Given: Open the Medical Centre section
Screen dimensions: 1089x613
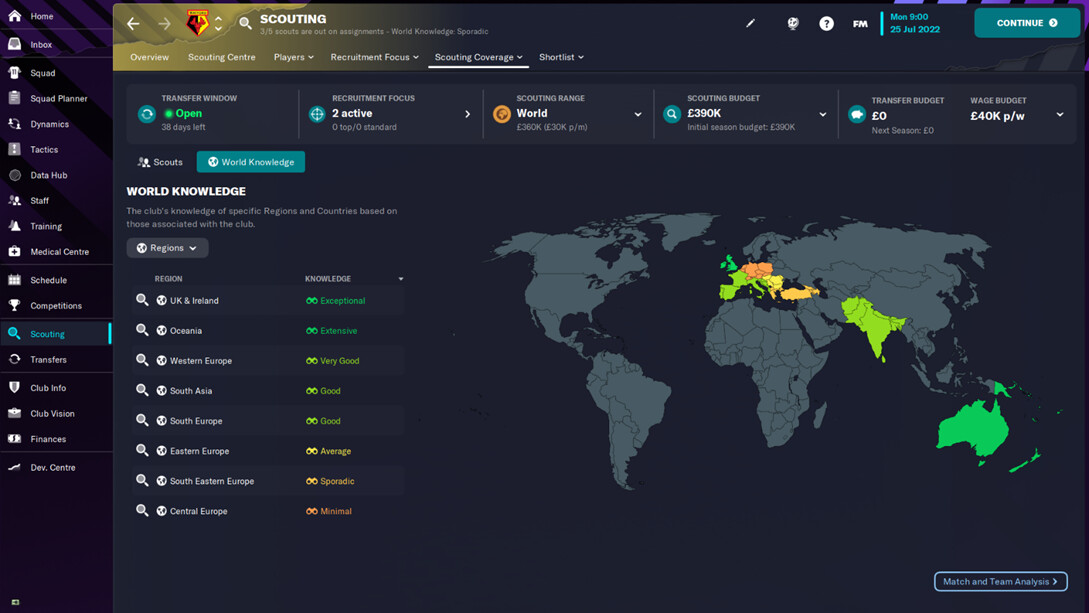Looking at the screenshot, I should coord(59,252).
